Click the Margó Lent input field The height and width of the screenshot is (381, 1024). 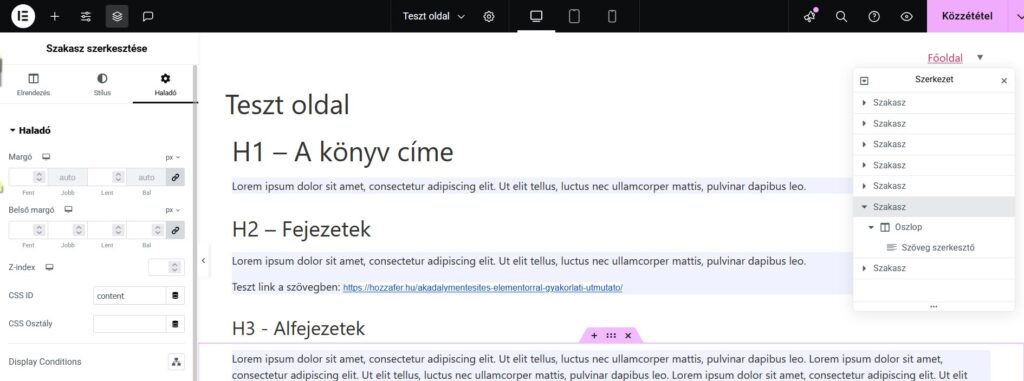click(106, 177)
